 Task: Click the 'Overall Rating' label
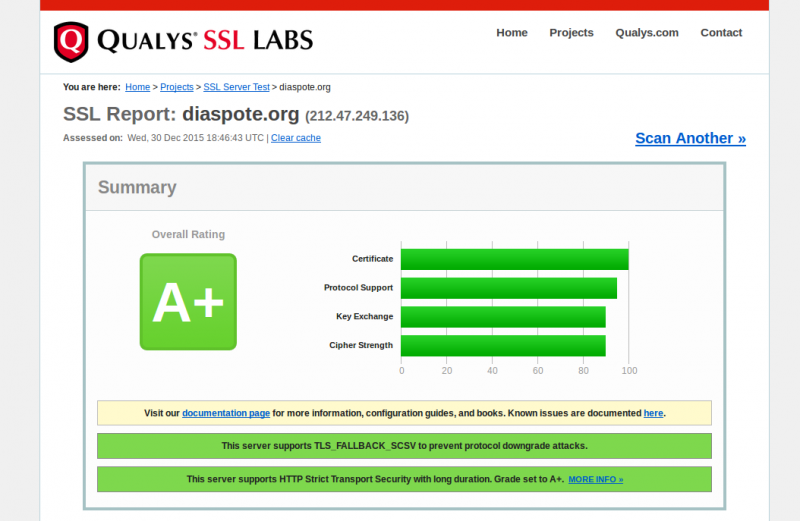click(188, 234)
